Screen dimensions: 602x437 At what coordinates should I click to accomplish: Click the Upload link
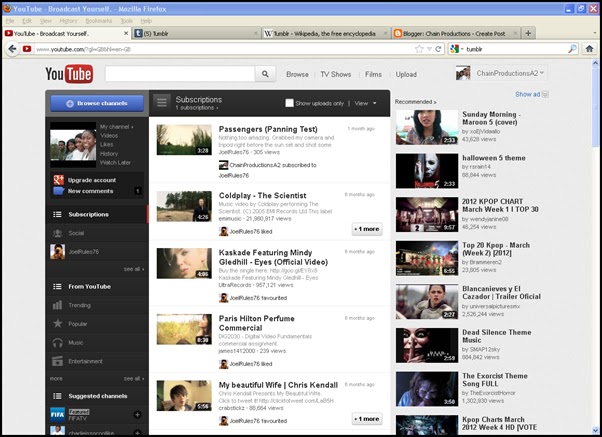click(406, 74)
